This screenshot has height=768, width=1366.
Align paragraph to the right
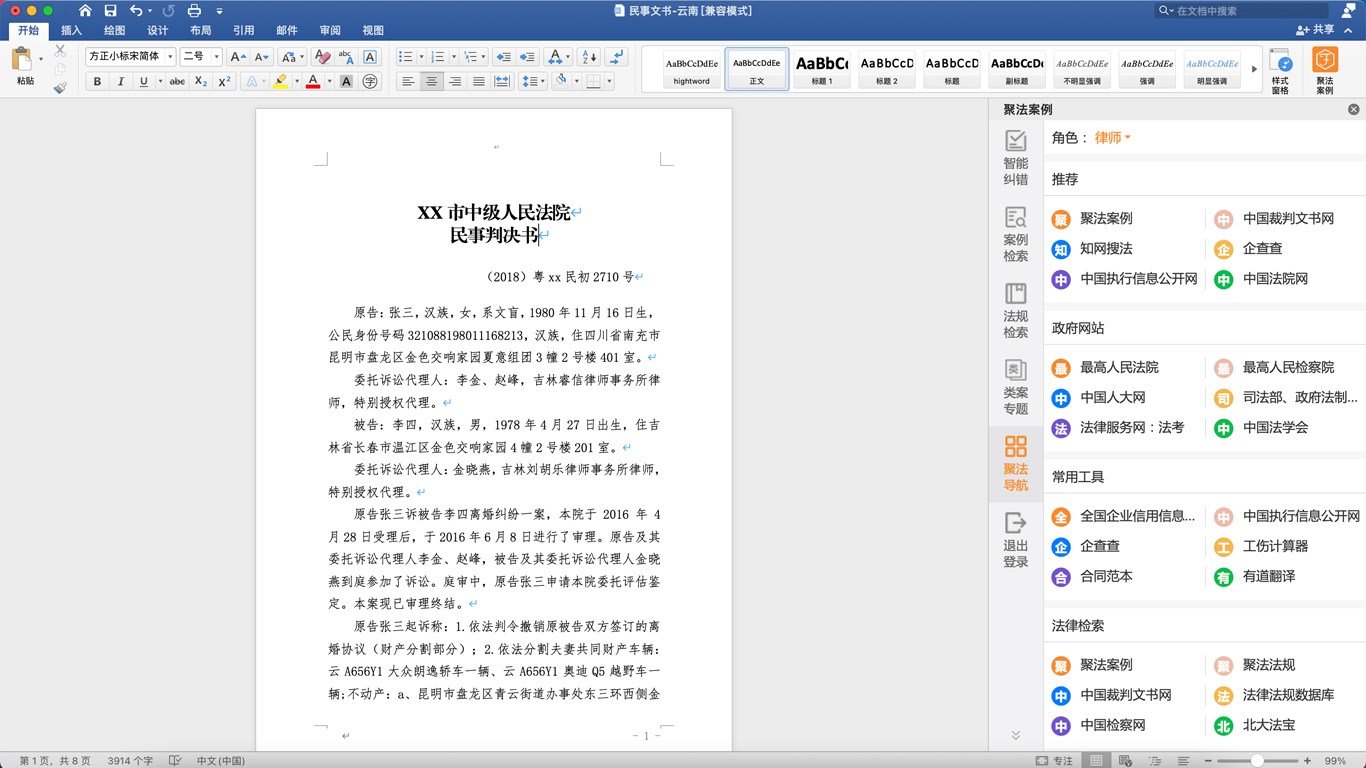pos(455,82)
